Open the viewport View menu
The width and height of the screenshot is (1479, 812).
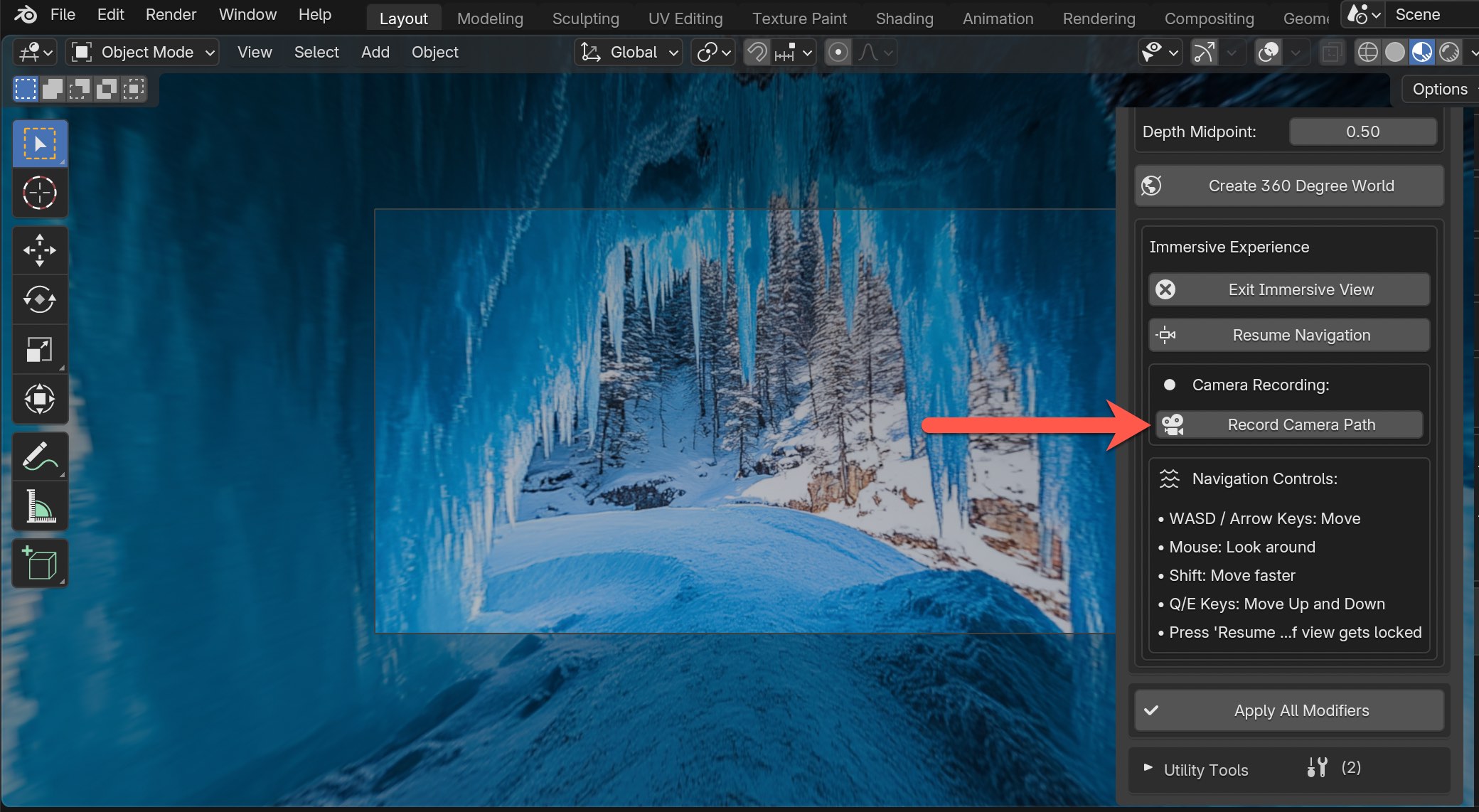[x=255, y=52]
